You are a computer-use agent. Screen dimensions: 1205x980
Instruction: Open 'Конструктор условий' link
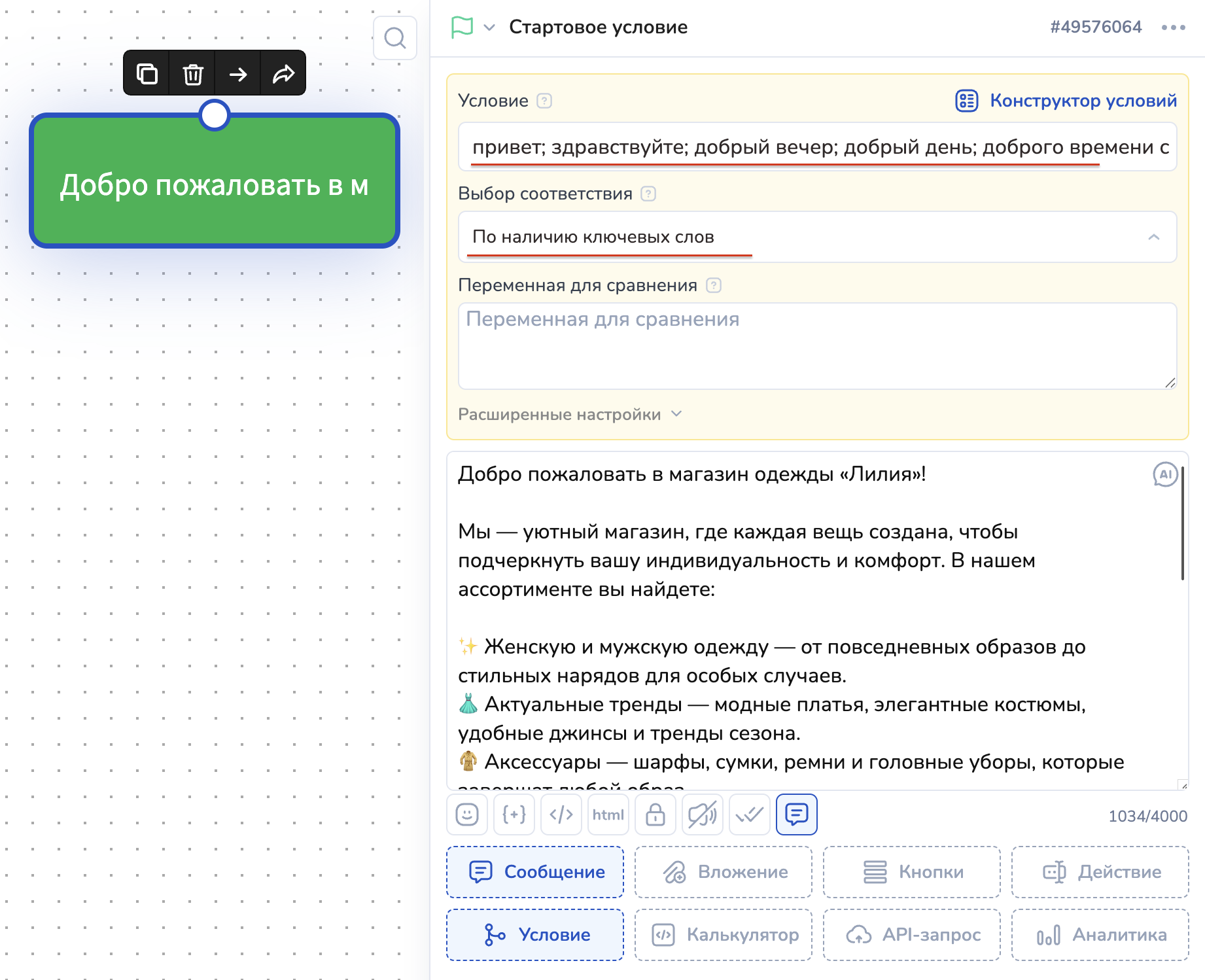1066,101
